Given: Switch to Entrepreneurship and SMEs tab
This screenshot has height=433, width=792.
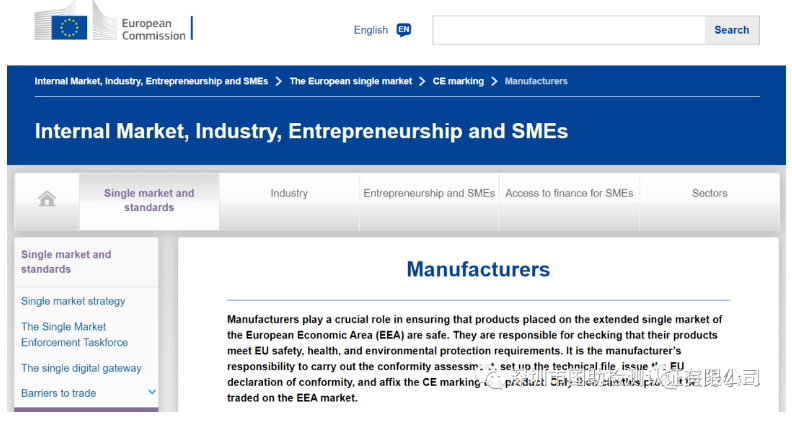Looking at the screenshot, I should 429,193.
